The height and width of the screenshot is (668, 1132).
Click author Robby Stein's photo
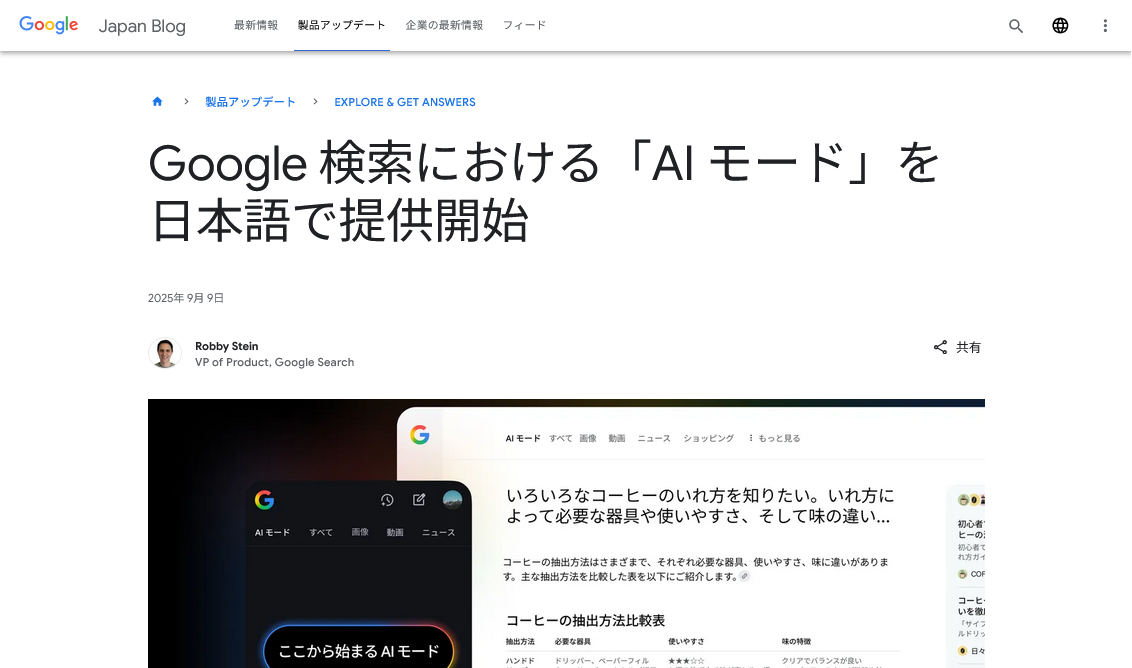165,353
